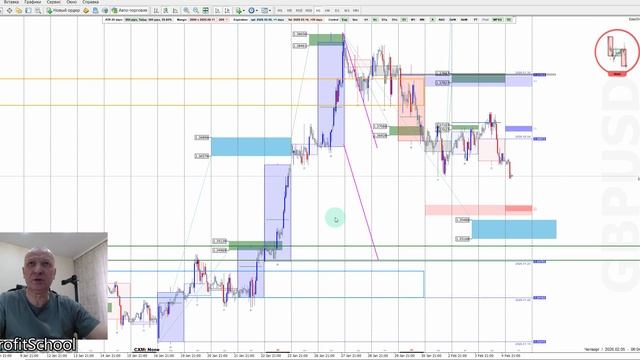The width and height of the screenshot is (640, 360).
Task: Expand the templates dropdown arrow
Action: point(270,10)
